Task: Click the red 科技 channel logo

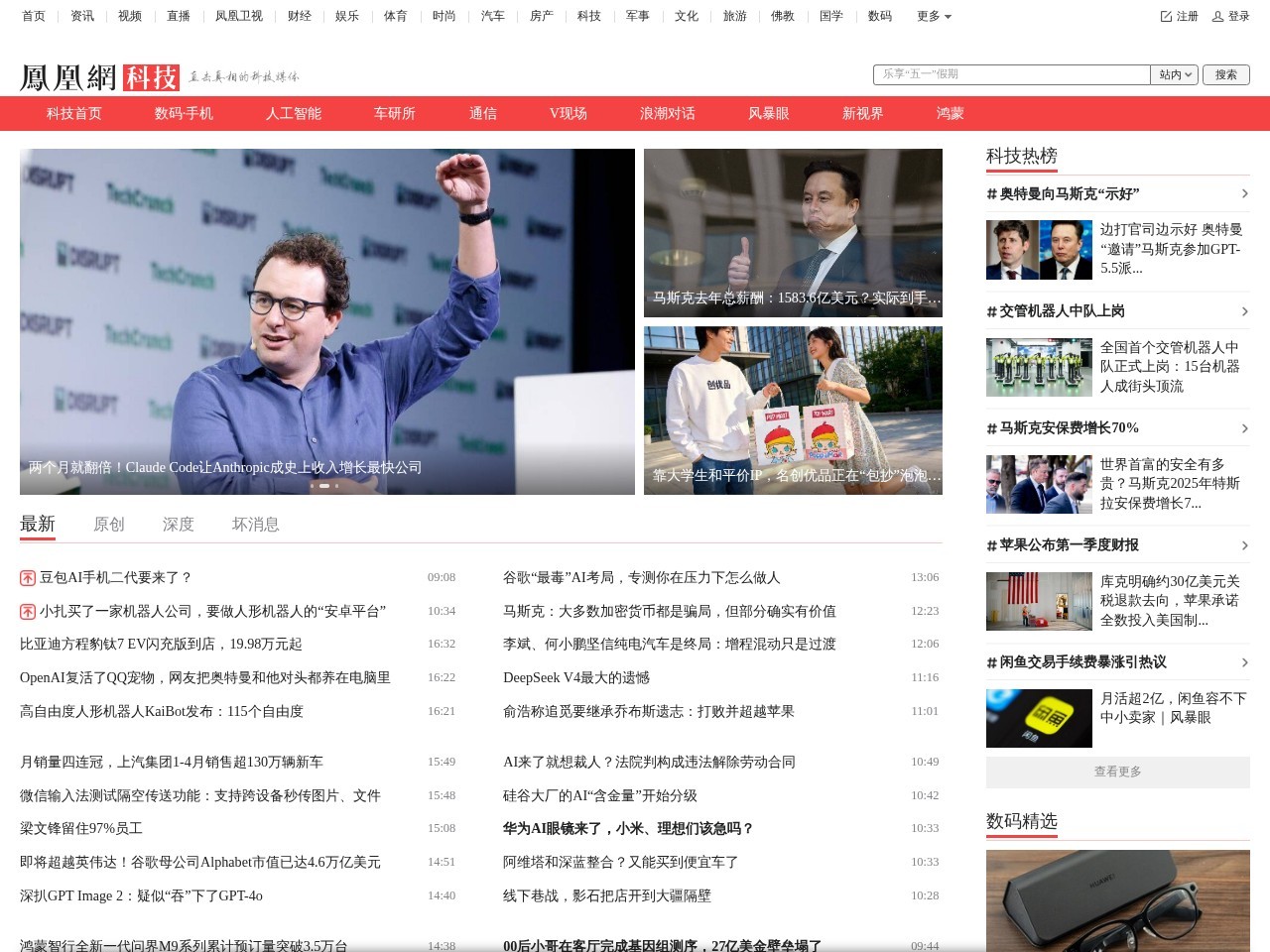Action: tap(151, 77)
